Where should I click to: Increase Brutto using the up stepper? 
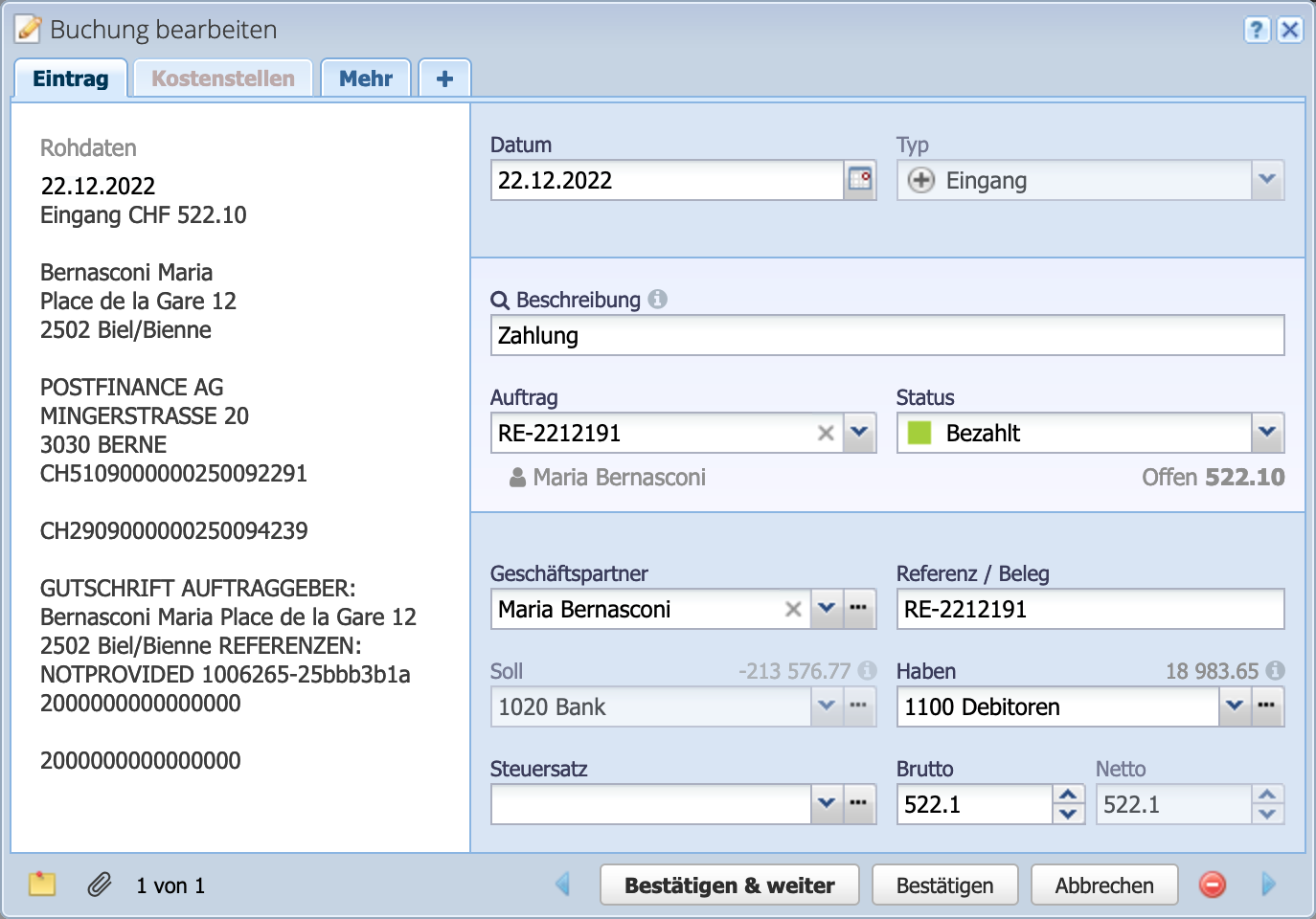[1067, 796]
